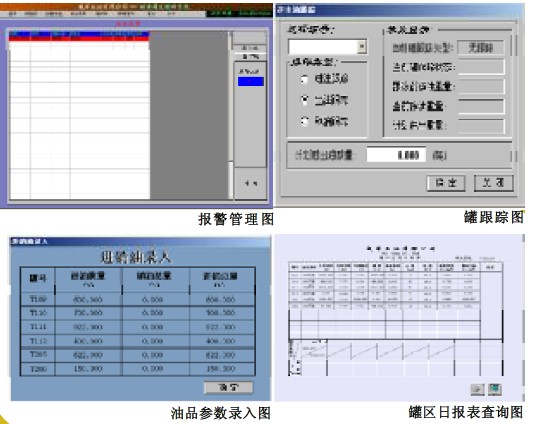Click the monitor icon below the daily report

(x=495, y=389)
